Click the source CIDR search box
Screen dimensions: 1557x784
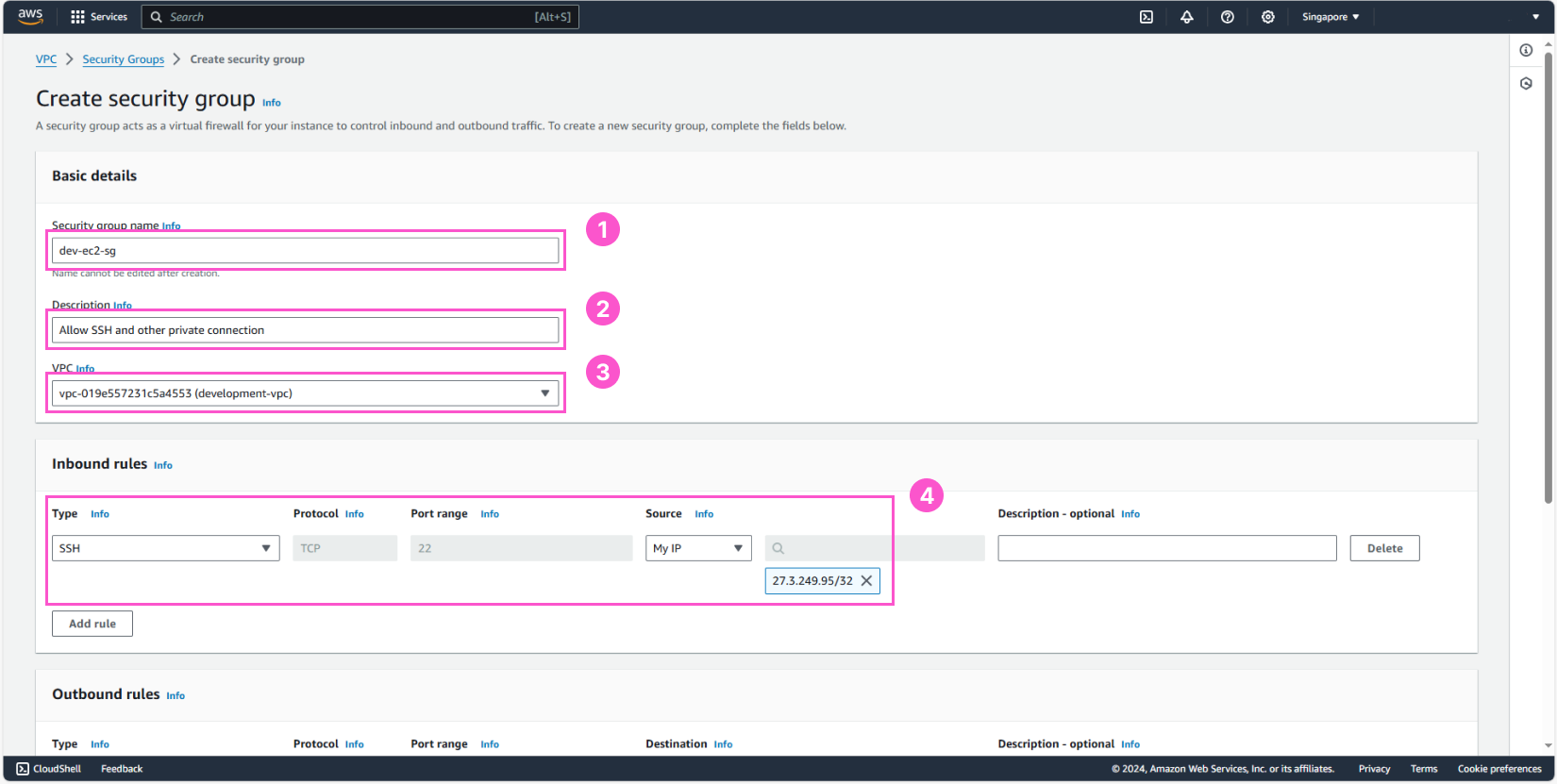875,548
